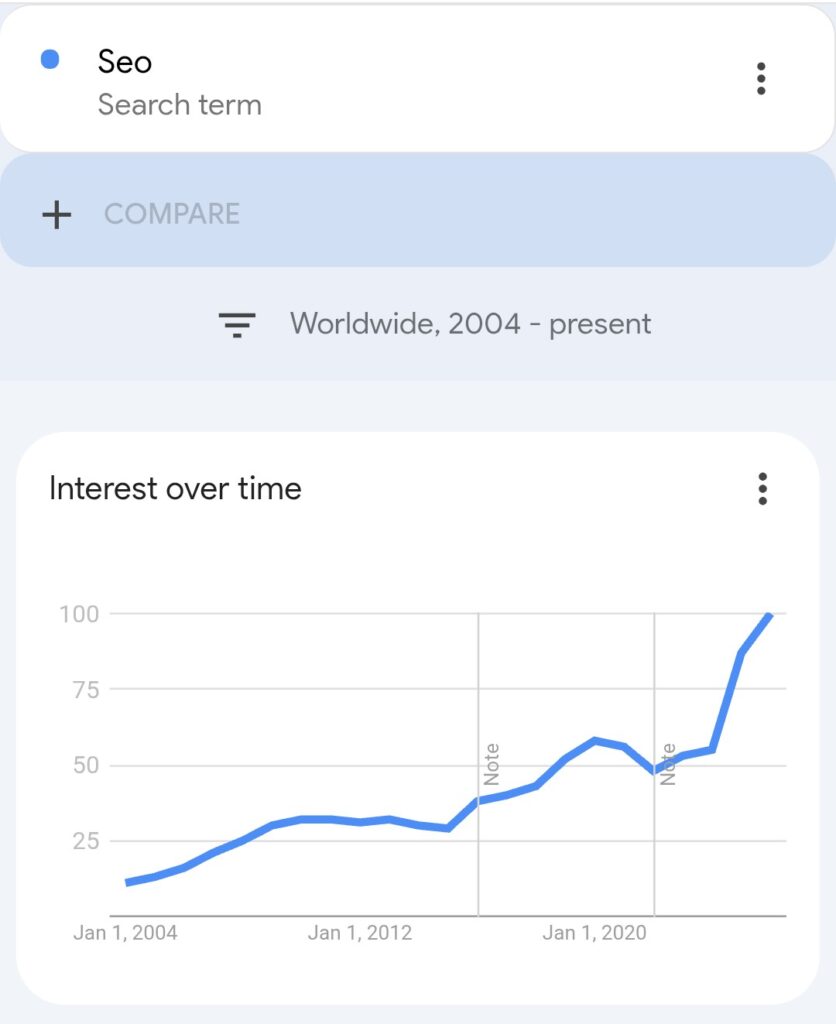Click the plus icon next to COMPARE

point(57,213)
